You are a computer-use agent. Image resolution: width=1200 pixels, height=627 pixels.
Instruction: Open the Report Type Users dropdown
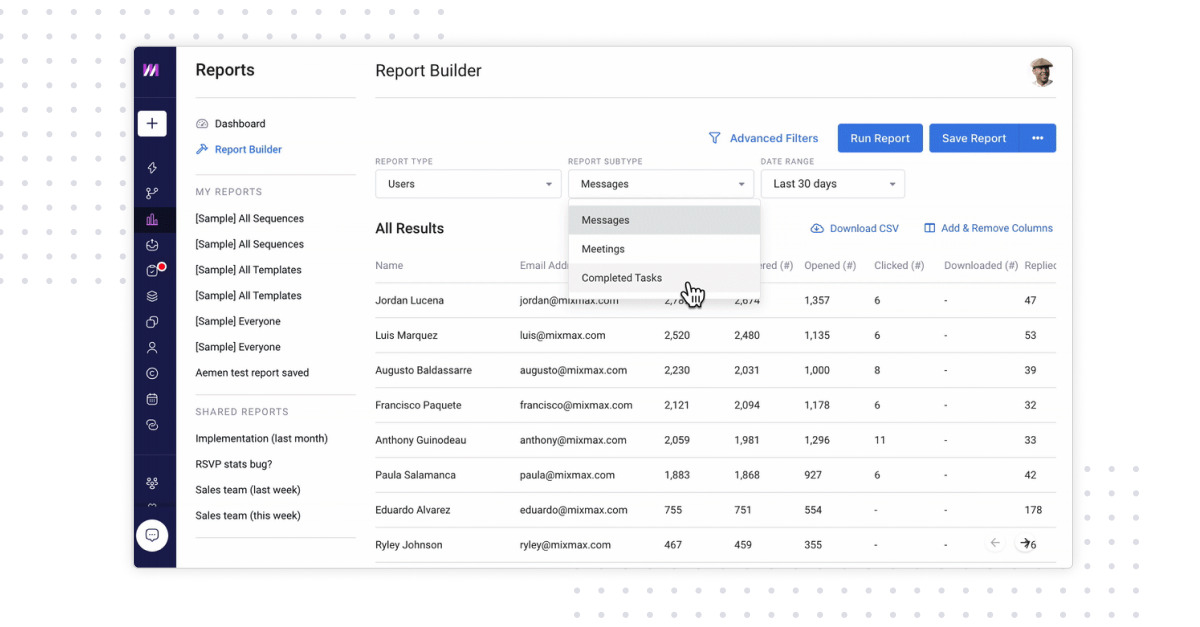pos(468,184)
